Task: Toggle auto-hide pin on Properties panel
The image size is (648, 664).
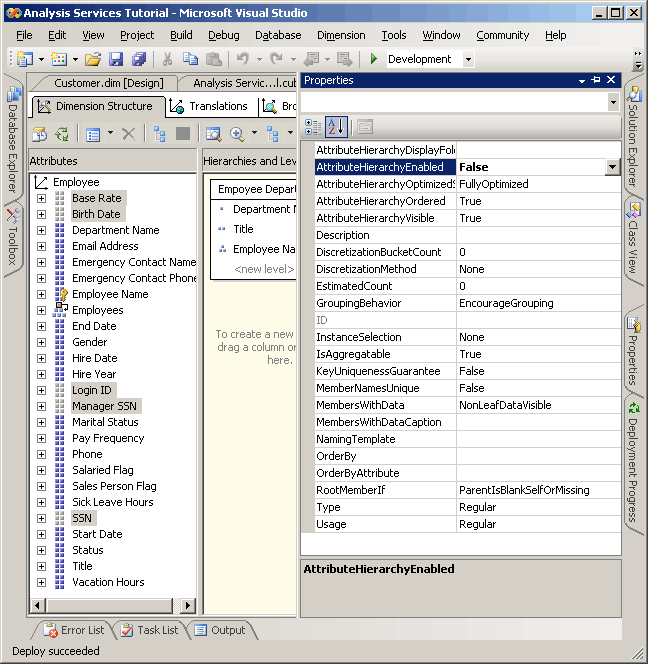Action: pos(596,80)
